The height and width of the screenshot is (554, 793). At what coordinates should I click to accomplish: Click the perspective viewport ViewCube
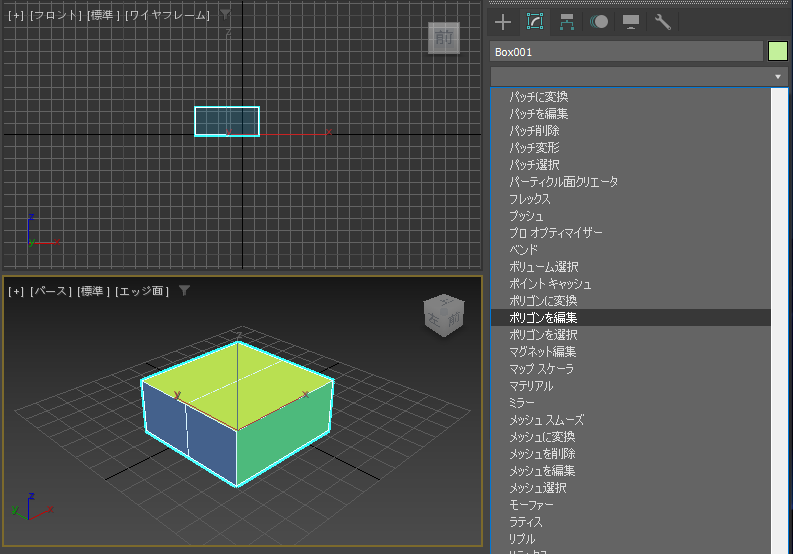pyautogui.click(x=444, y=316)
